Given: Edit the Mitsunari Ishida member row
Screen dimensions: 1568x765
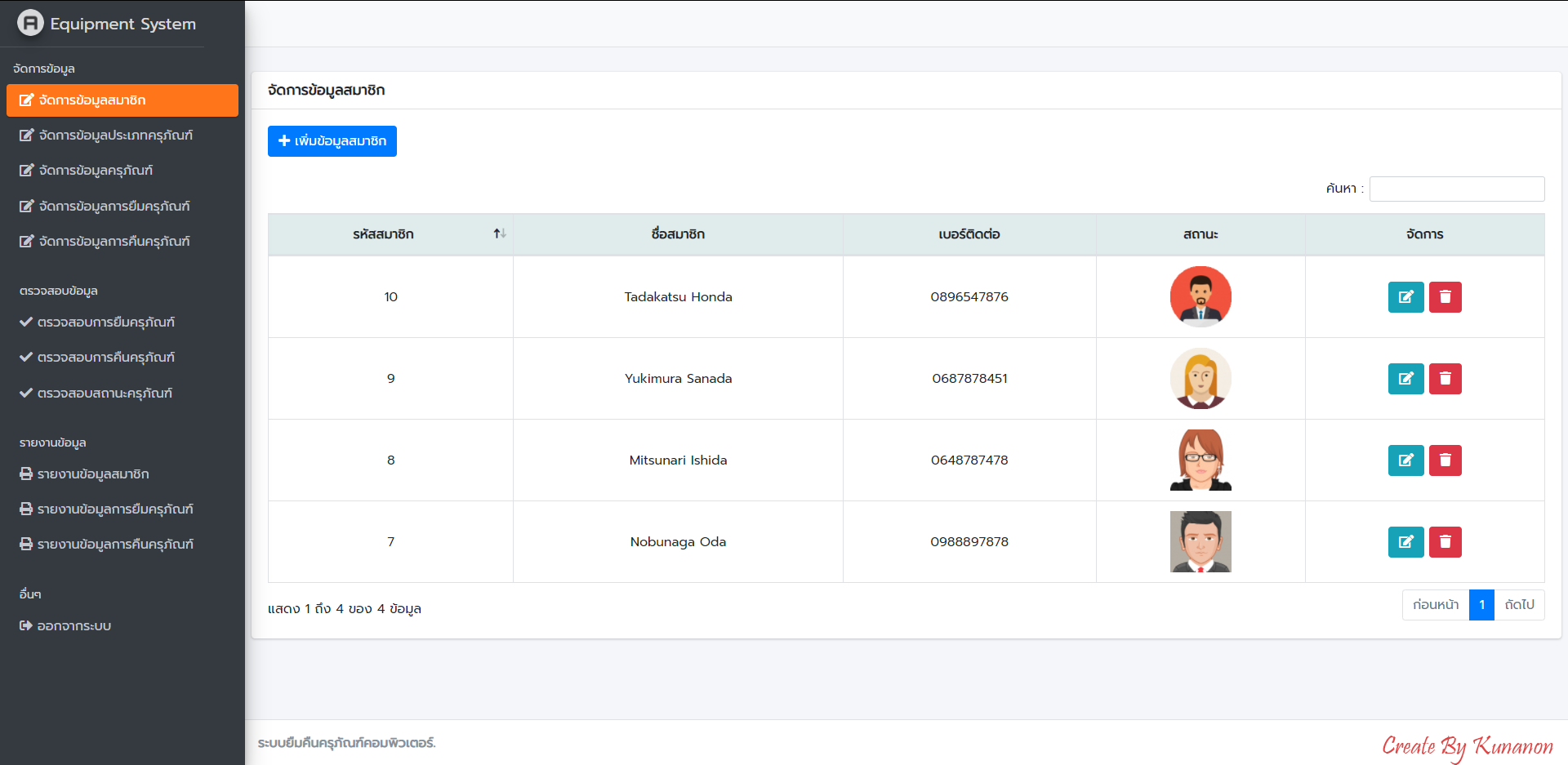Looking at the screenshot, I should (x=1405, y=460).
